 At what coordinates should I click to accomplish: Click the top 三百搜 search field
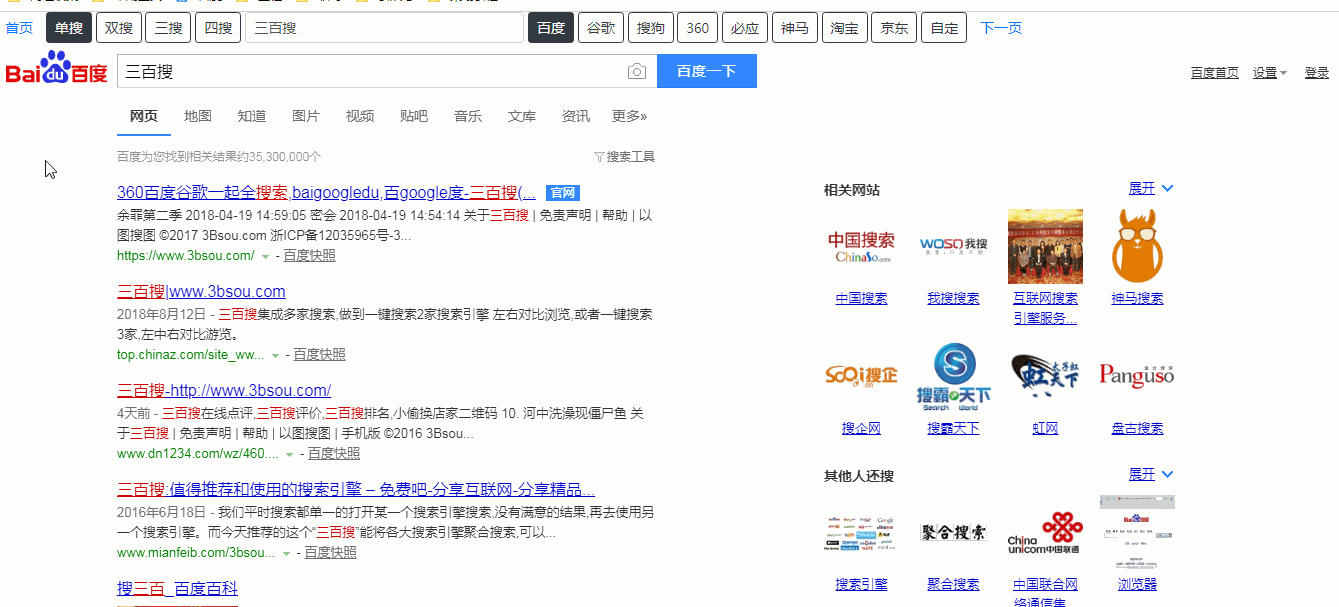coord(384,28)
